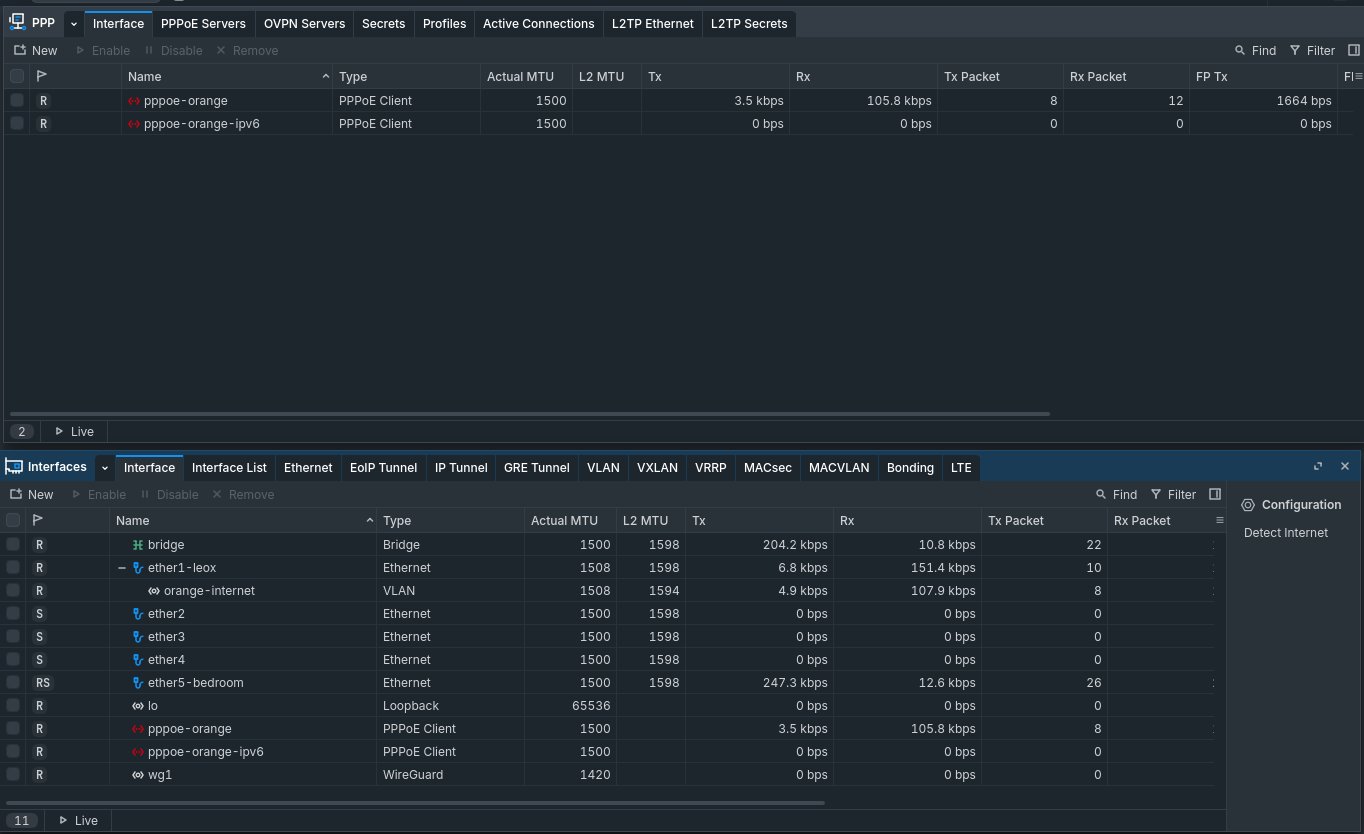Click the PPP horizontal scrollbar
The height and width of the screenshot is (834, 1364).
point(530,413)
